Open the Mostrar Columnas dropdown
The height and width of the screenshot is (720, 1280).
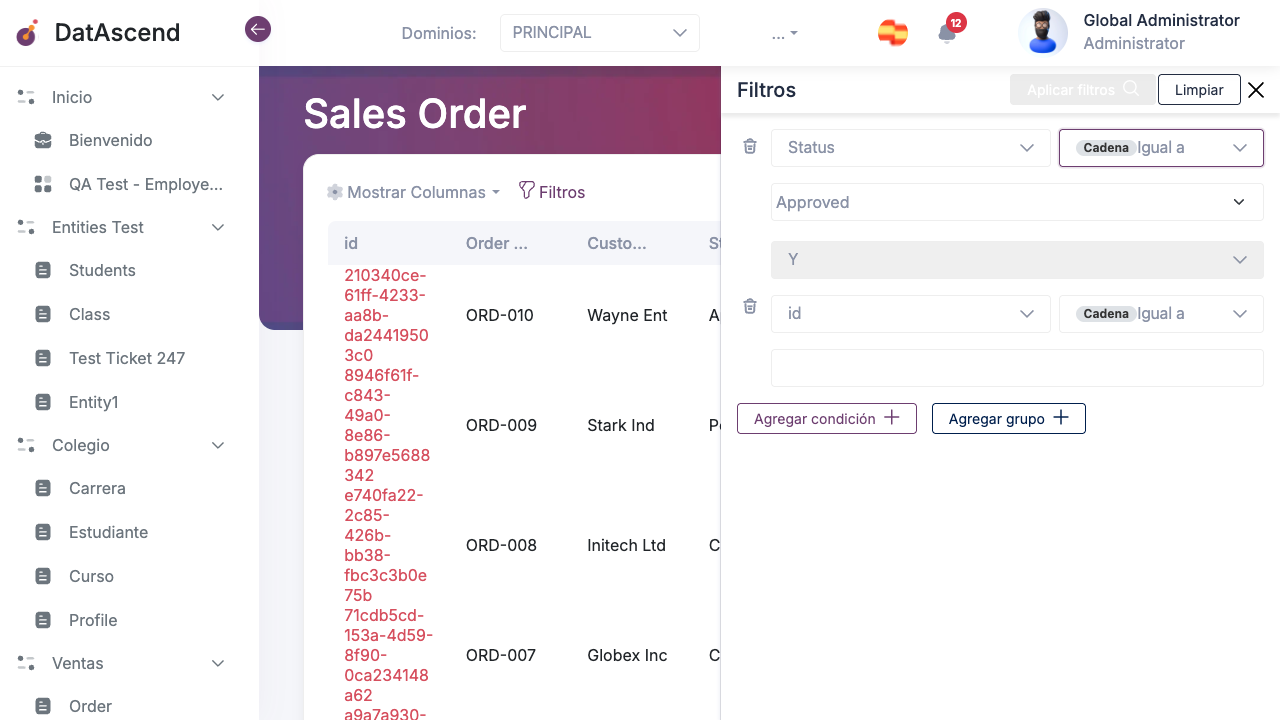[414, 192]
